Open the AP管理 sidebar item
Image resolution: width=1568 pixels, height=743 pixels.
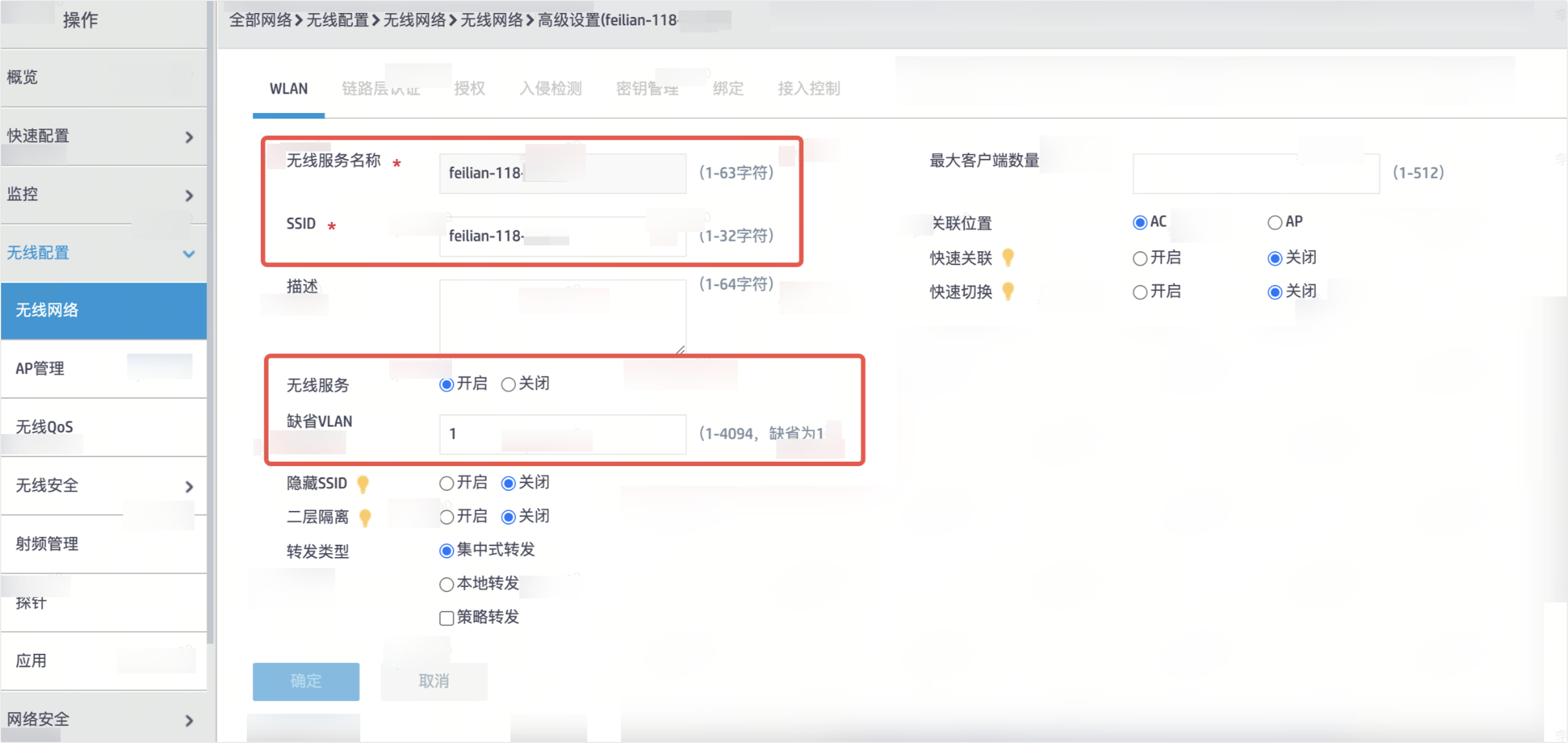coord(104,369)
